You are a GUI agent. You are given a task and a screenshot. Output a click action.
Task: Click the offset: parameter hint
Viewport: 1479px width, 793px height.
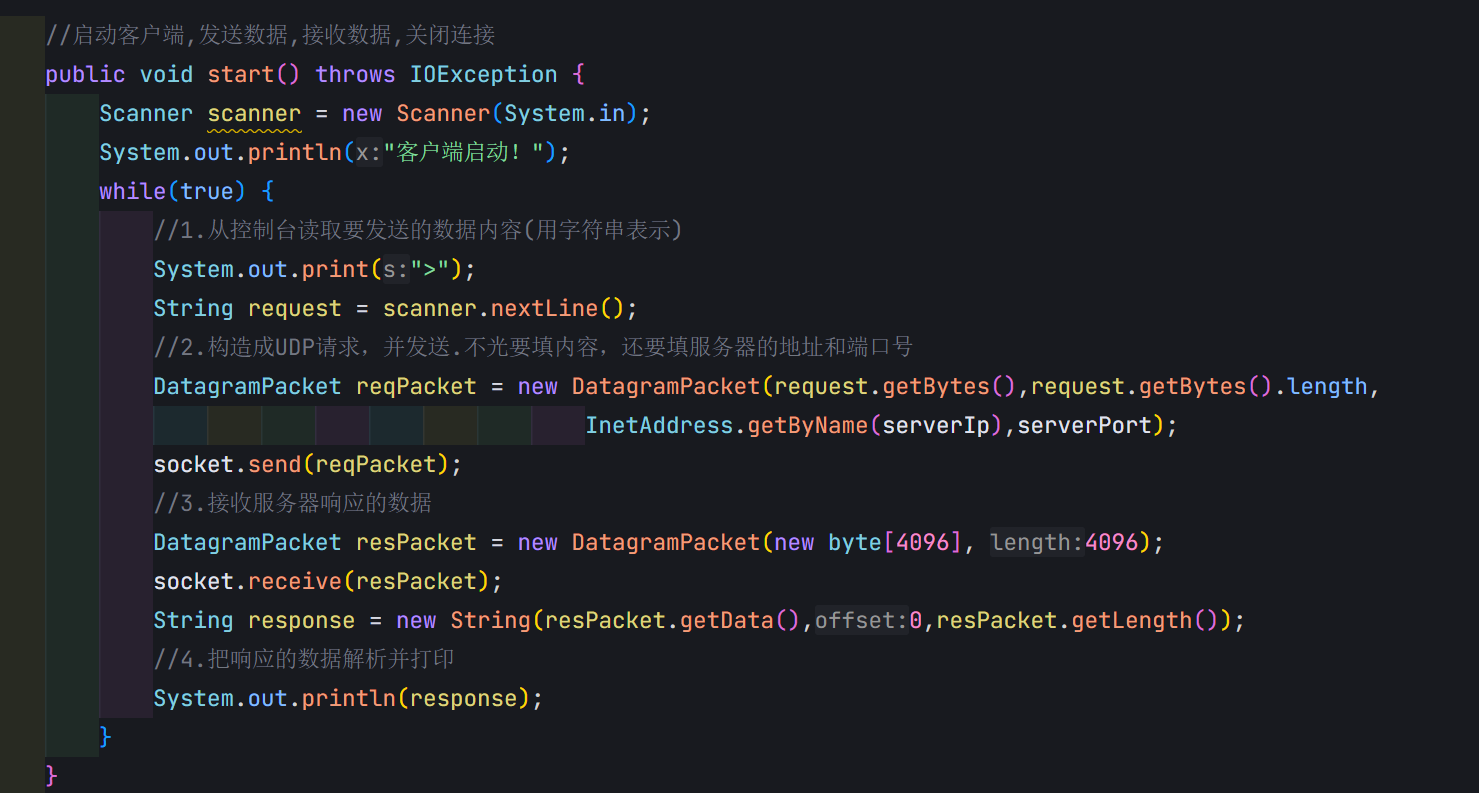861,621
